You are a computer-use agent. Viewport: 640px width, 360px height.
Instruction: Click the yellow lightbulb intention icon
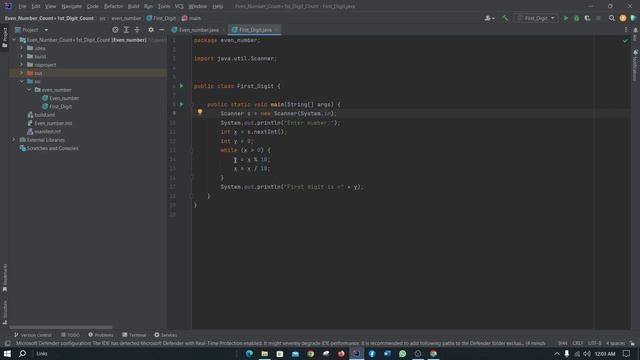[200, 112]
